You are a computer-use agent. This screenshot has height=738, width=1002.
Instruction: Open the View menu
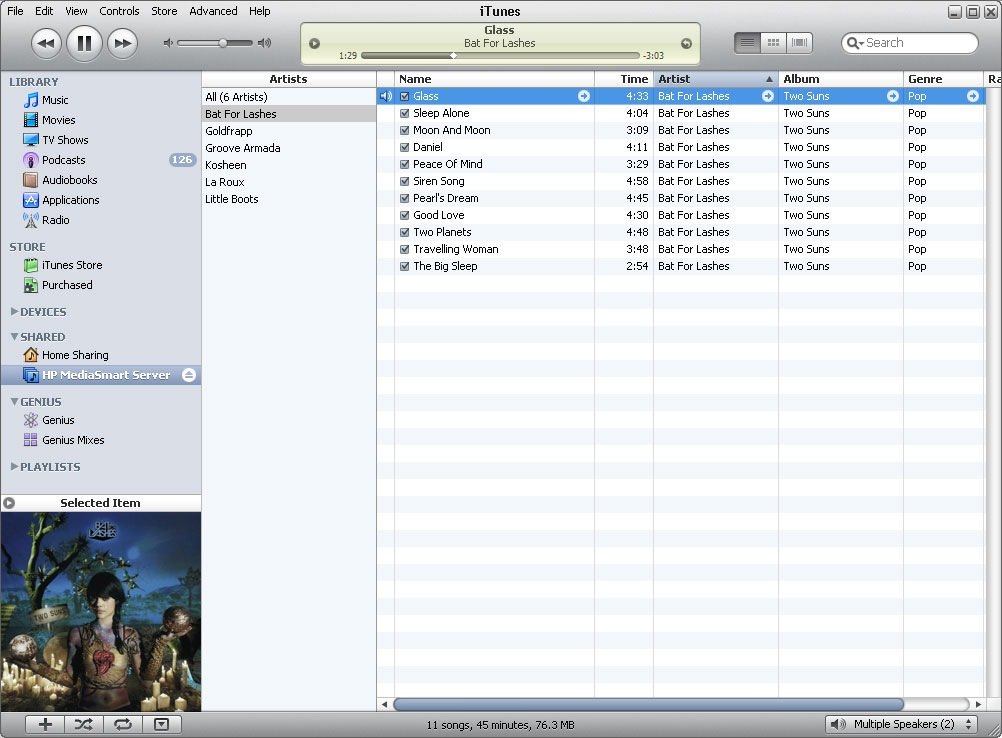(x=76, y=11)
